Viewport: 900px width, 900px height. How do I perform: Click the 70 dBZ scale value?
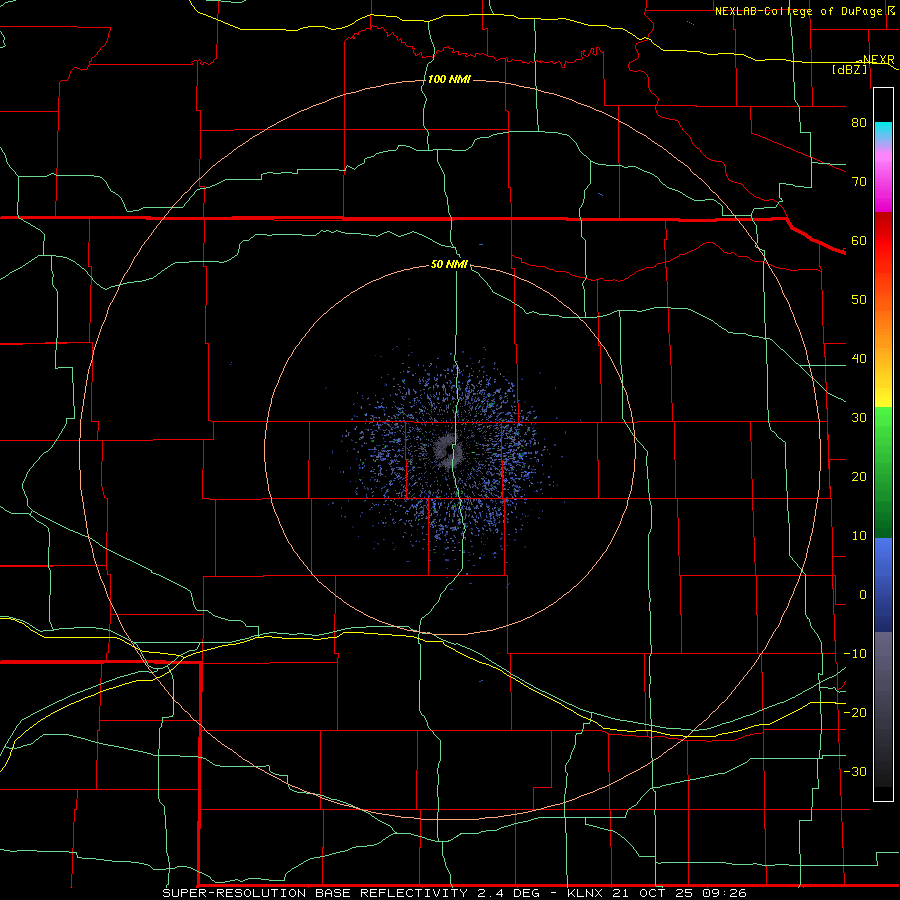tap(859, 181)
